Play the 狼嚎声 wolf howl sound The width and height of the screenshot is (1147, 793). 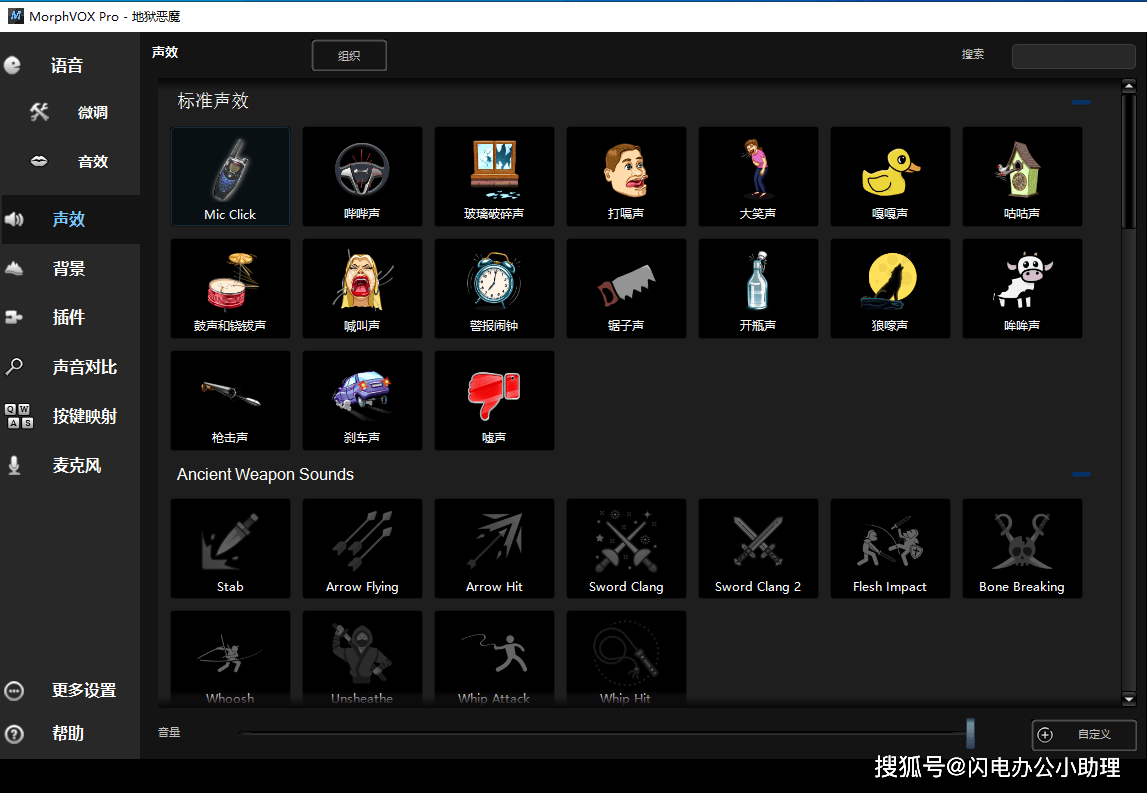click(x=890, y=288)
